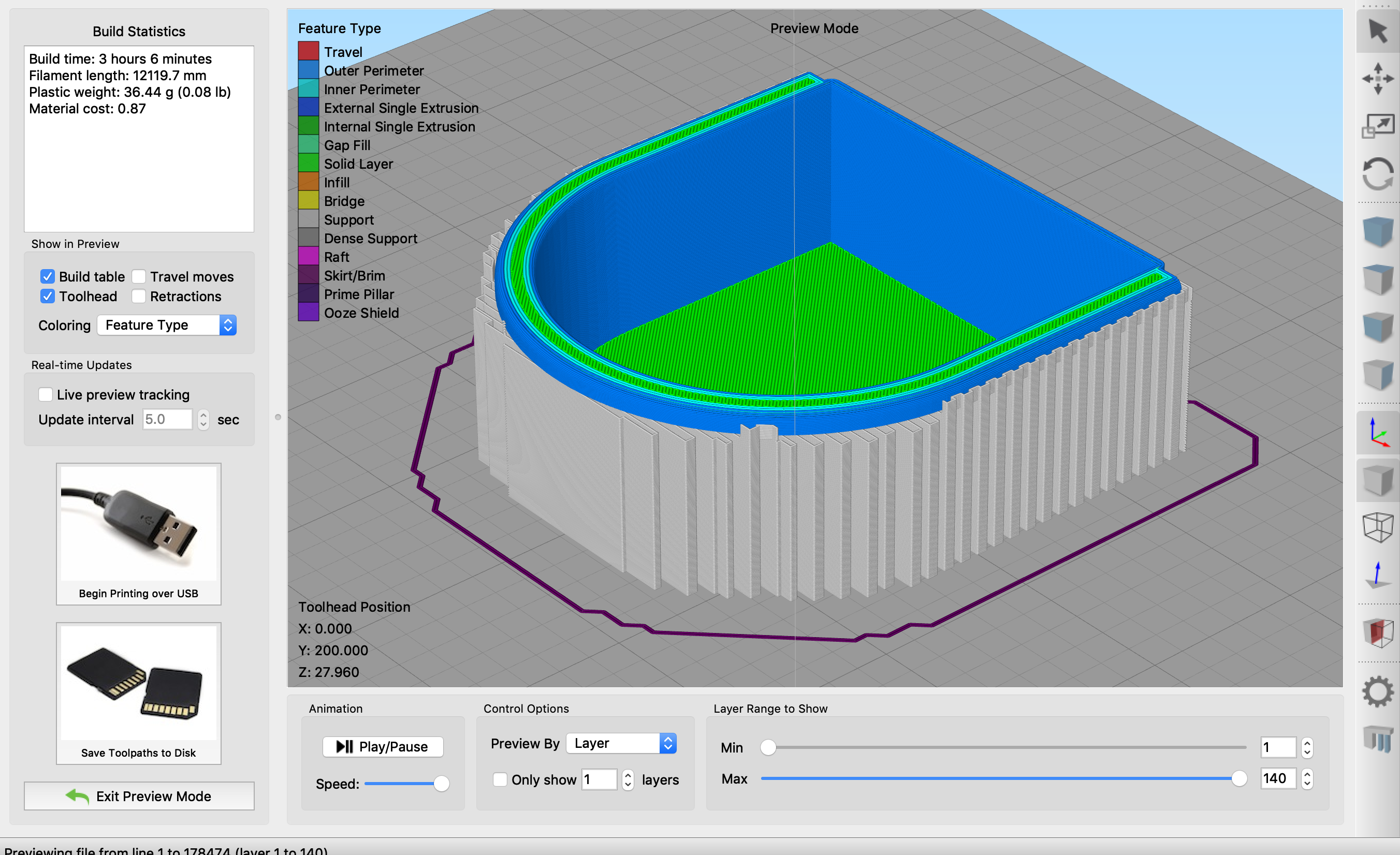This screenshot has height=855, width=1400.
Task: Click 'Filament length: 12119.7 mm' text
Action: point(118,75)
